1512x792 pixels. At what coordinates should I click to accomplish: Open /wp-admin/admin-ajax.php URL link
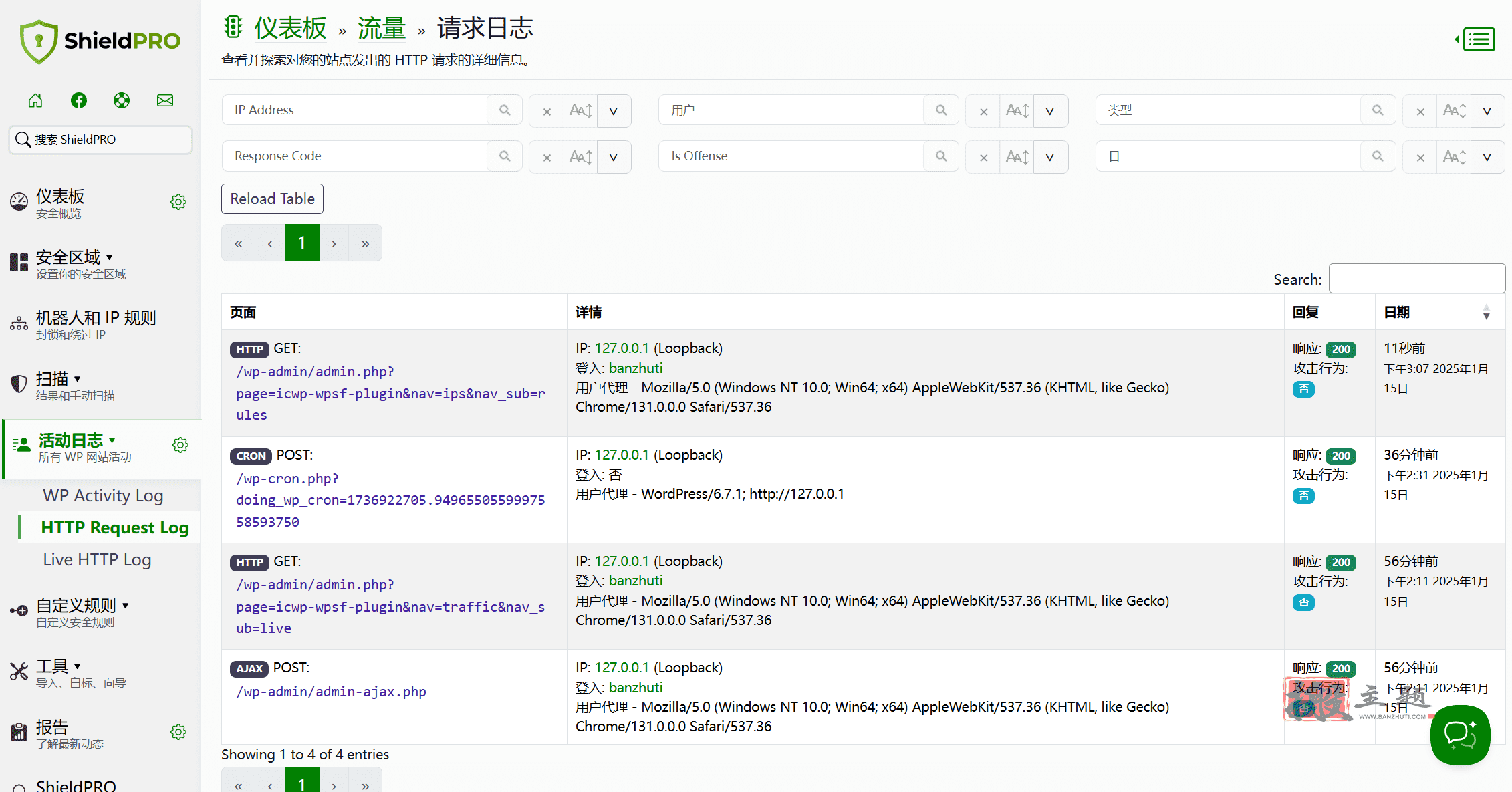click(331, 692)
